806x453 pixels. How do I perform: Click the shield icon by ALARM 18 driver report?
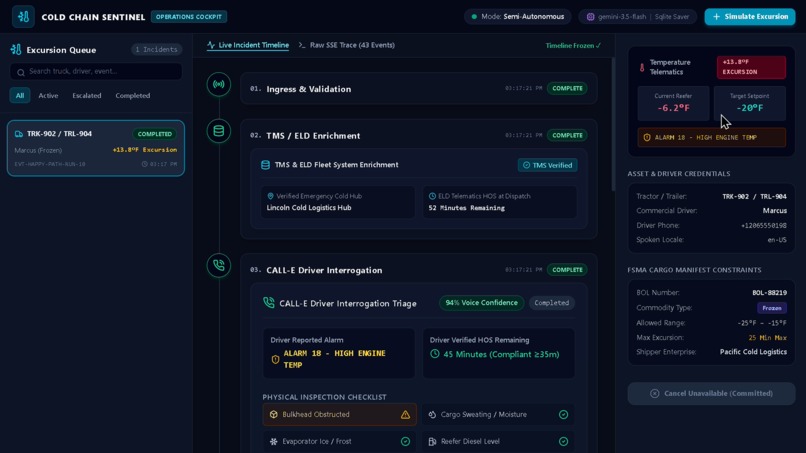pos(276,359)
